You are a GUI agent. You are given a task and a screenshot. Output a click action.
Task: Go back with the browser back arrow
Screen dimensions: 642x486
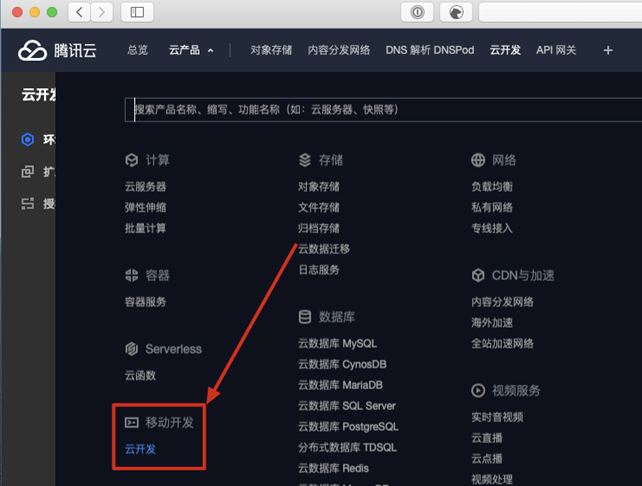[x=79, y=12]
